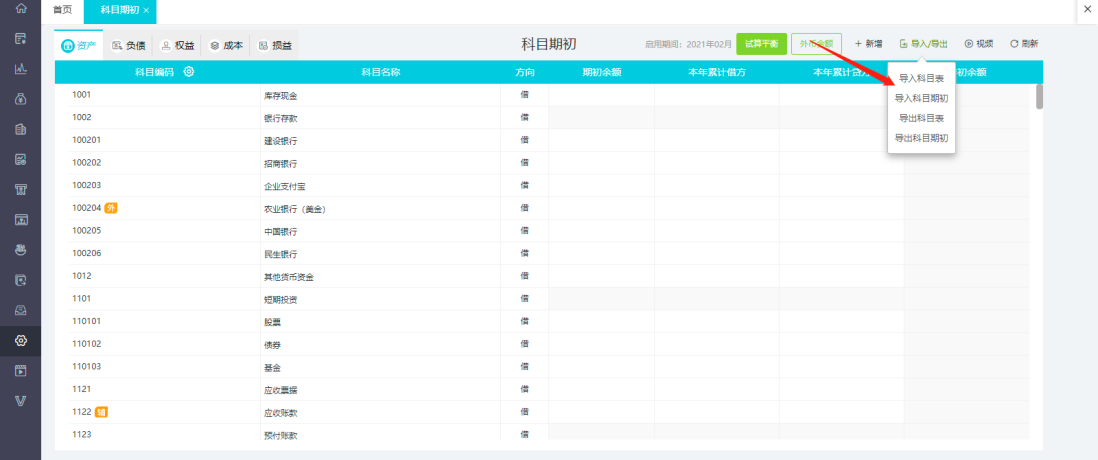1098x460 pixels.
Task: Select the 应收账款 account row
Action: point(550,412)
